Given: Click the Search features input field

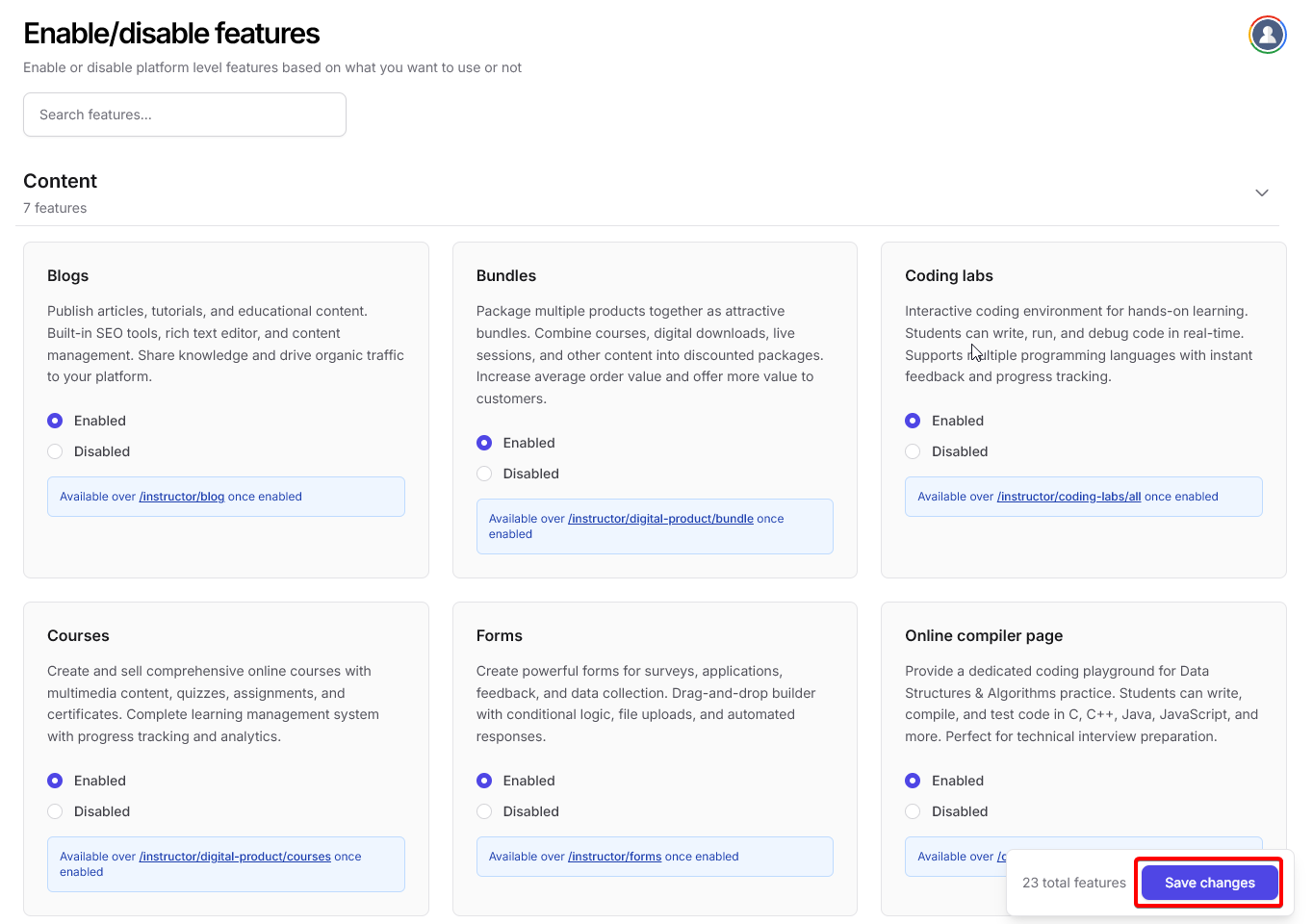Looking at the screenshot, I should tap(185, 115).
